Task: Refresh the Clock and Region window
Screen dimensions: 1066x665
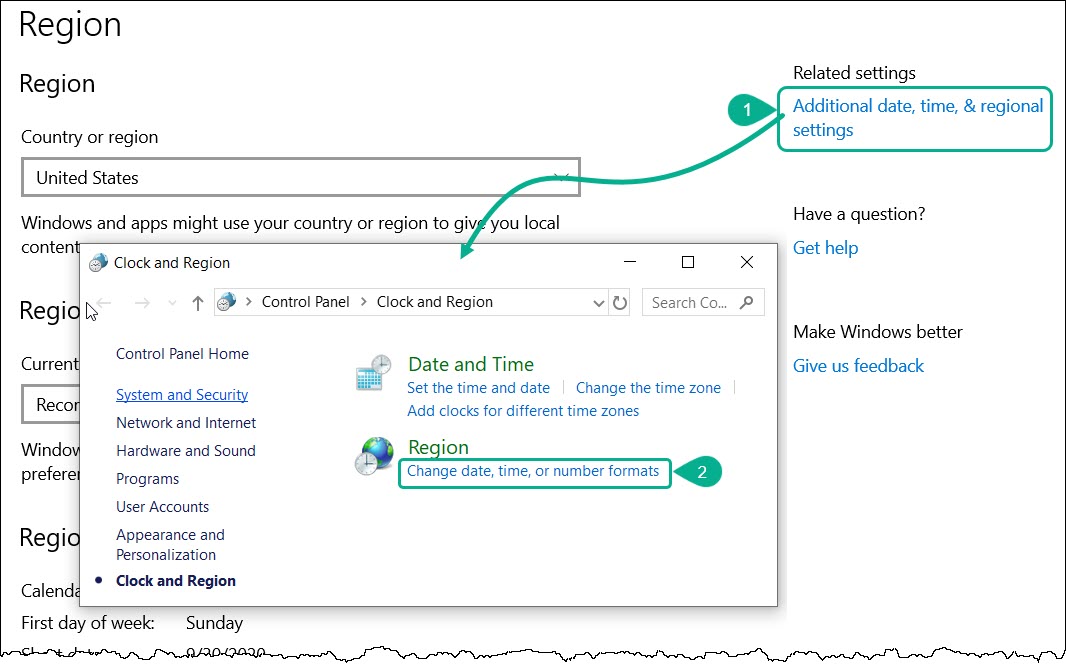Action: coord(619,303)
